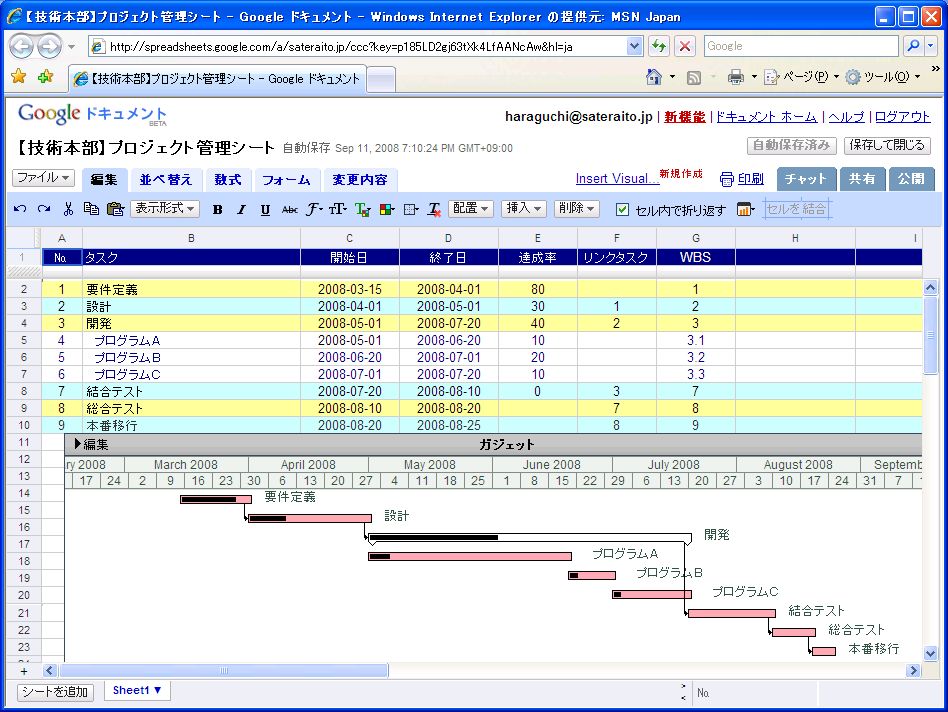
Task: Expand the 挿入 insert dropdown
Action: click(524, 209)
